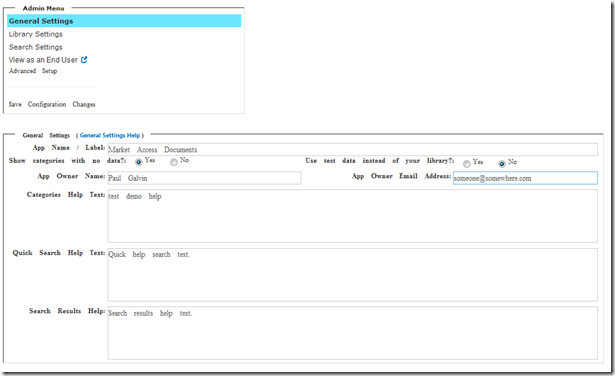Click inside the Categories Help Text box

point(353,216)
